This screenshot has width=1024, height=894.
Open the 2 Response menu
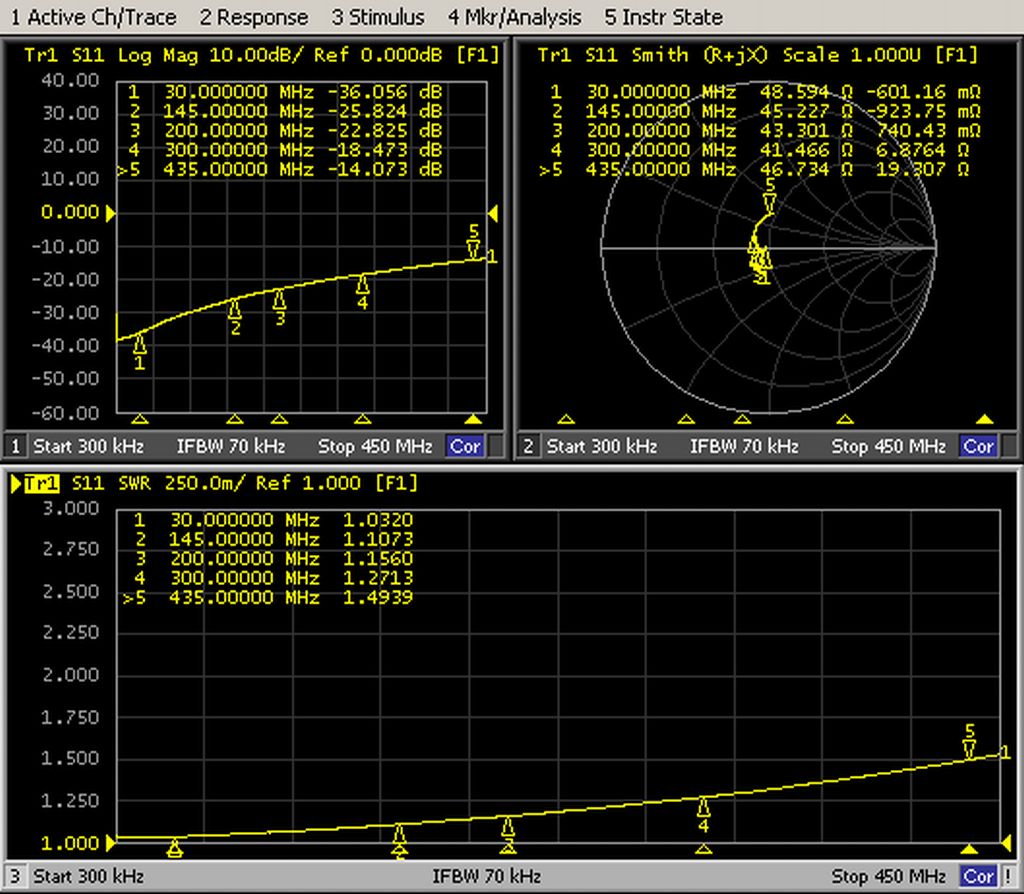point(253,17)
